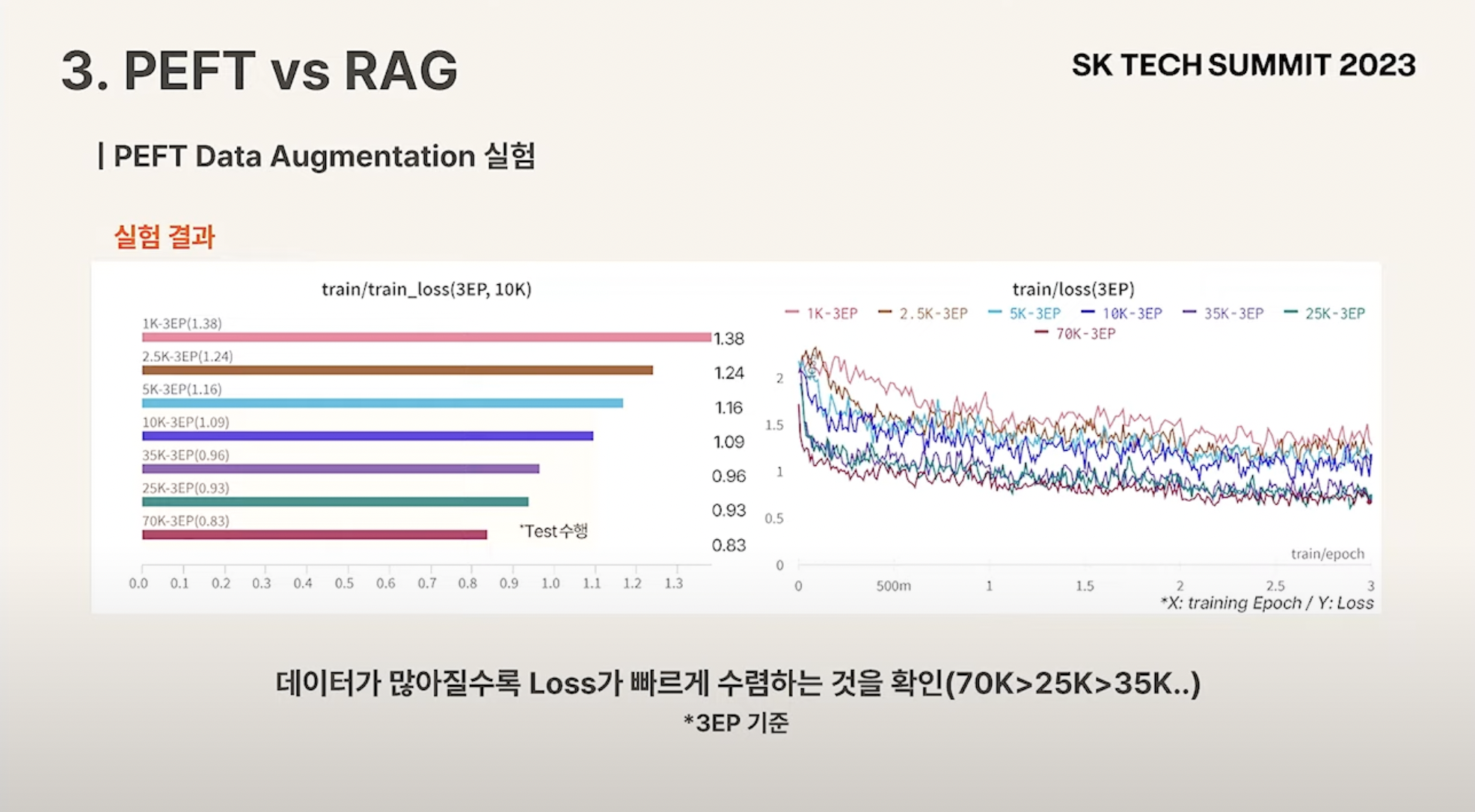Click the 25K-3EP legend item

point(1325,313)
